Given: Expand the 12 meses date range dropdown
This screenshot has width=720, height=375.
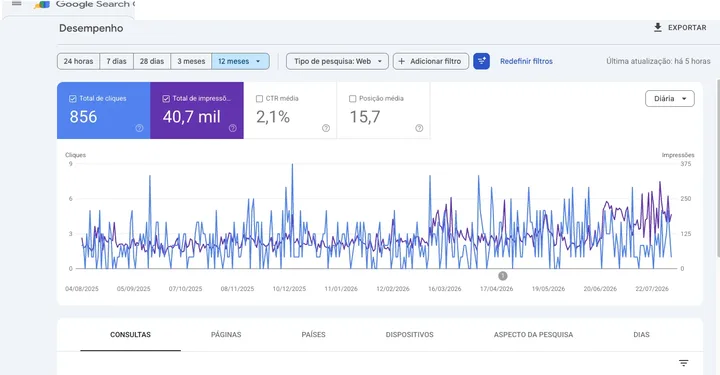Looking at the screenshot, I should [241, 61].
